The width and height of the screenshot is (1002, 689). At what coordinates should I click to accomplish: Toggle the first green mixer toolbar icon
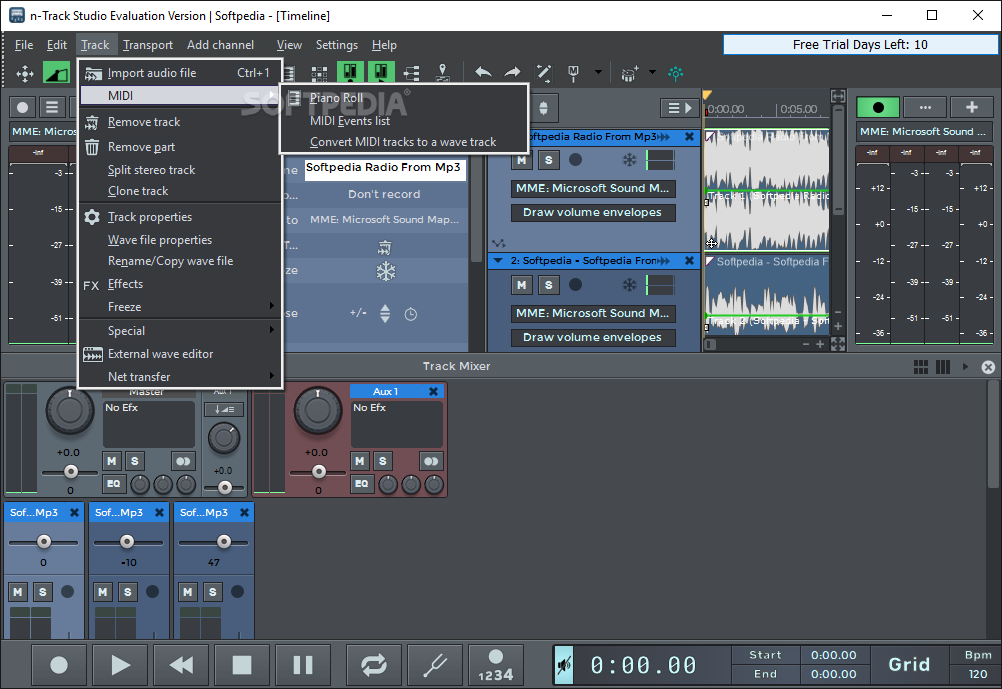pyautogui.click(x=350, y=73)
